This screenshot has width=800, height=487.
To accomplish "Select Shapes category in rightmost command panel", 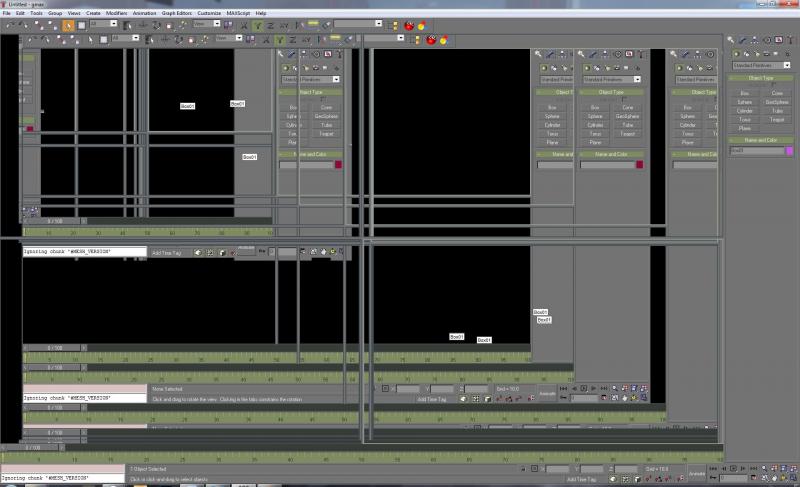I will click(746, 54).
